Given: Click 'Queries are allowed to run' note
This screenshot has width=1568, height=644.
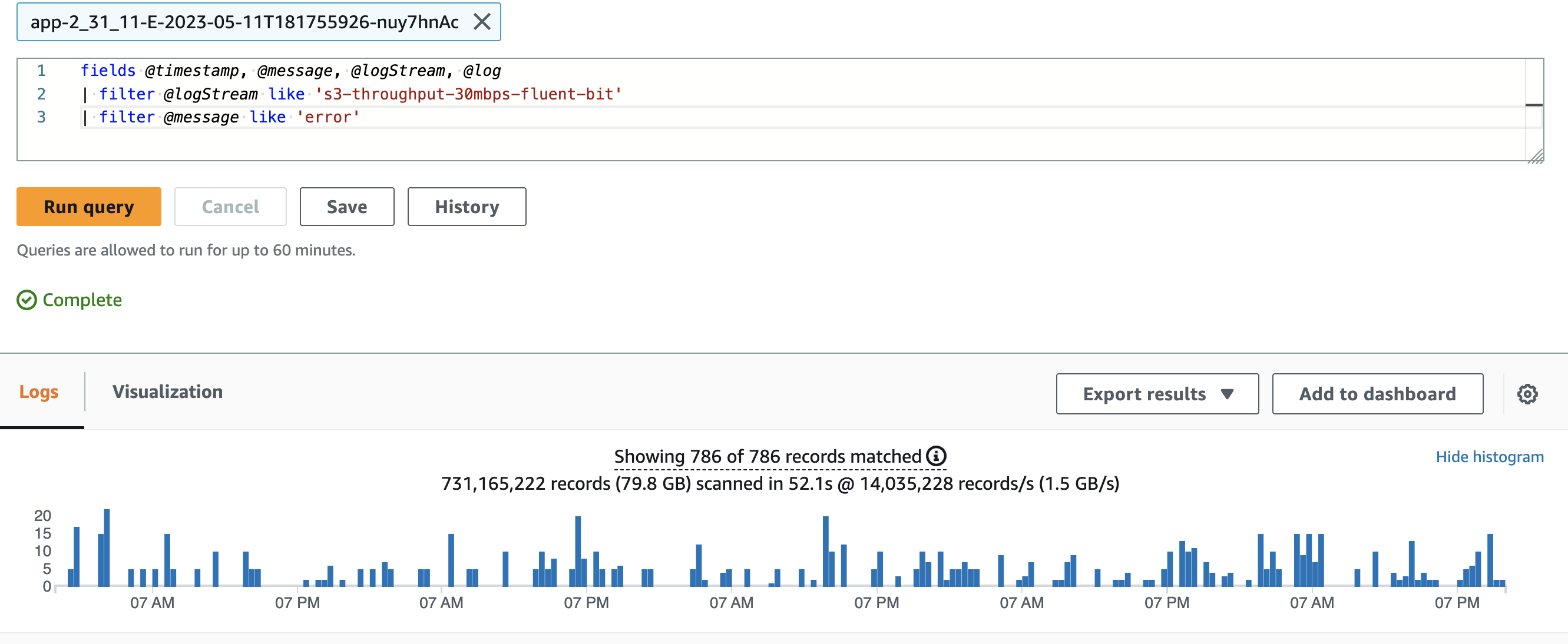Looking at the screenshot, I should (x=186, y=250).
